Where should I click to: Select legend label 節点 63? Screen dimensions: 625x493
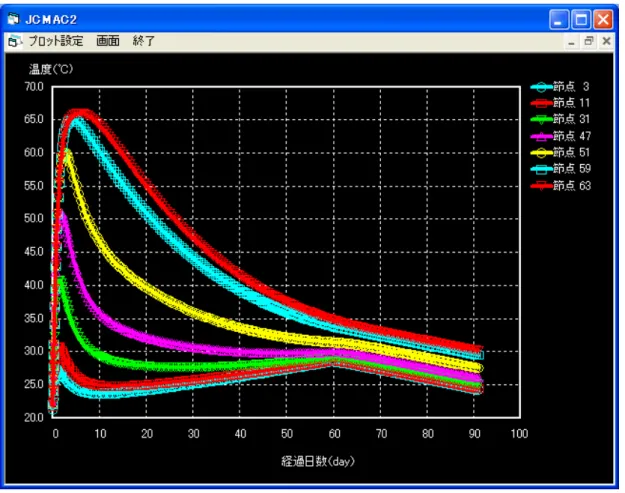pyautogui.click(x=572, y=185)
